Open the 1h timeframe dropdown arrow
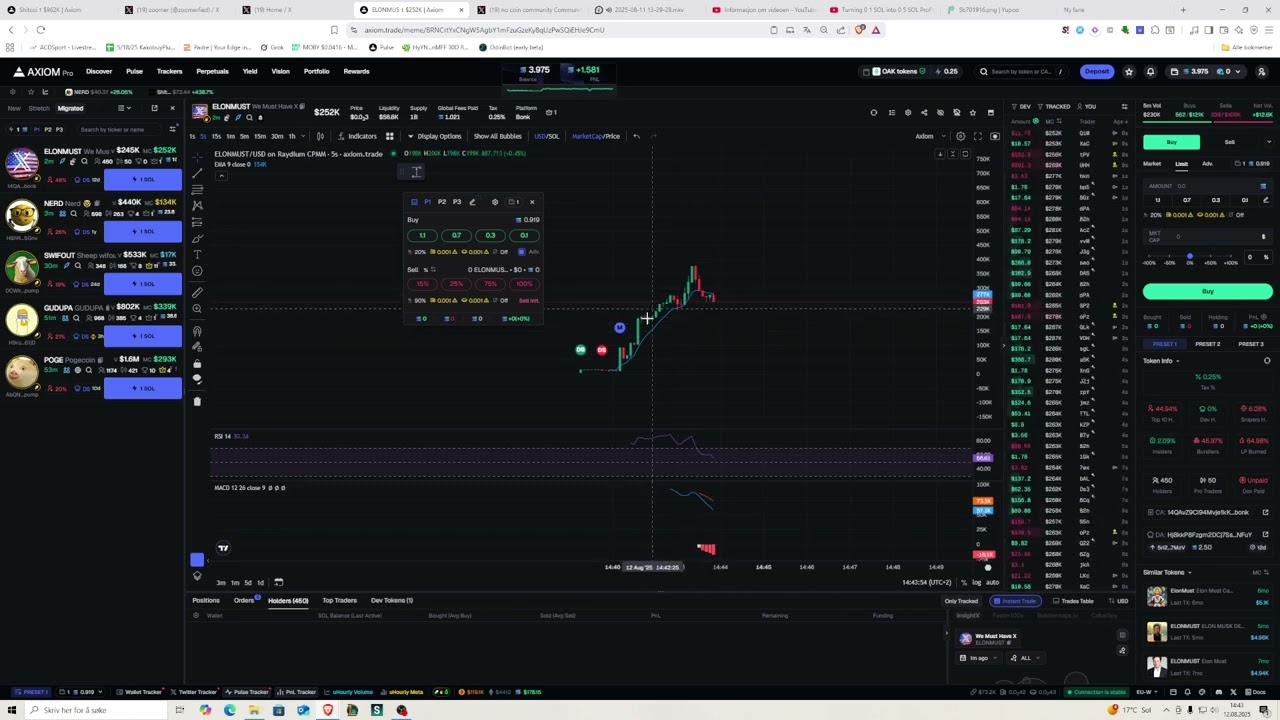This screenshot has height=720, width=1280. [305, 136]
